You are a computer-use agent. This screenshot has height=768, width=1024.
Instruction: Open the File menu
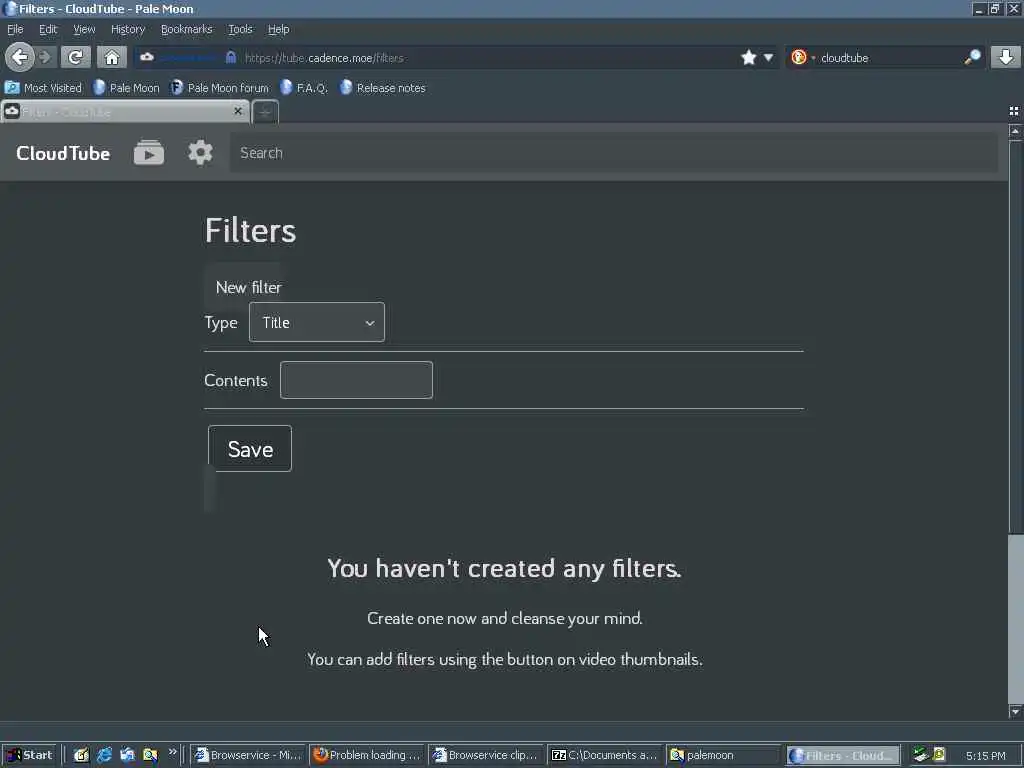pyautogui.click(x=15, y=29)
